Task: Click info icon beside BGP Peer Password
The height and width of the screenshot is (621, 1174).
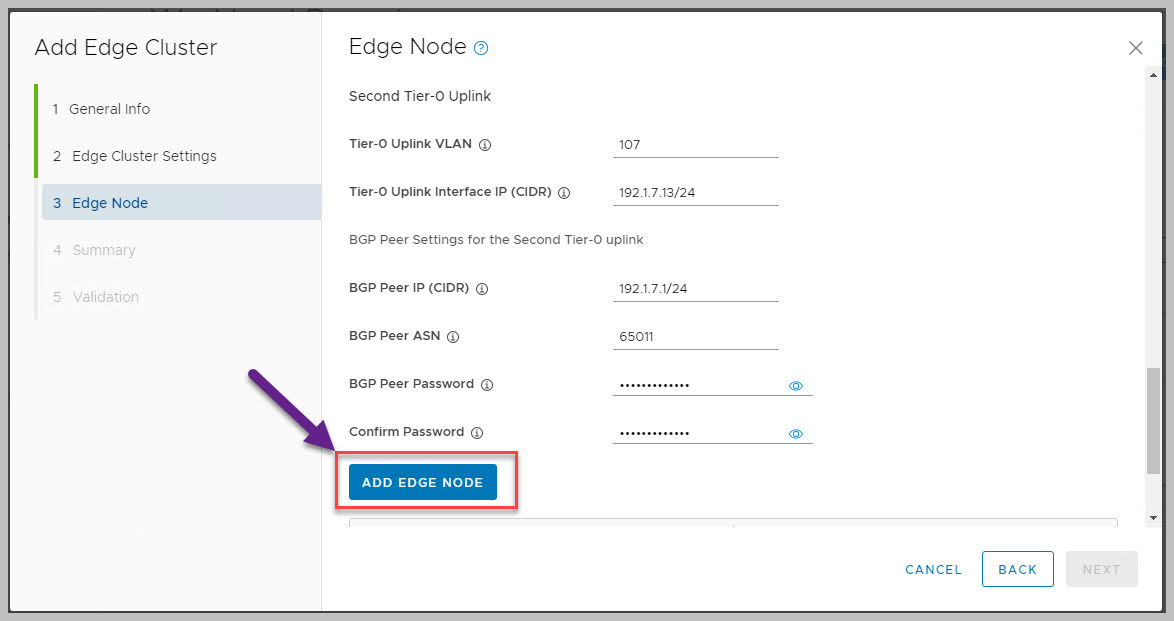Action: point(487,385)
